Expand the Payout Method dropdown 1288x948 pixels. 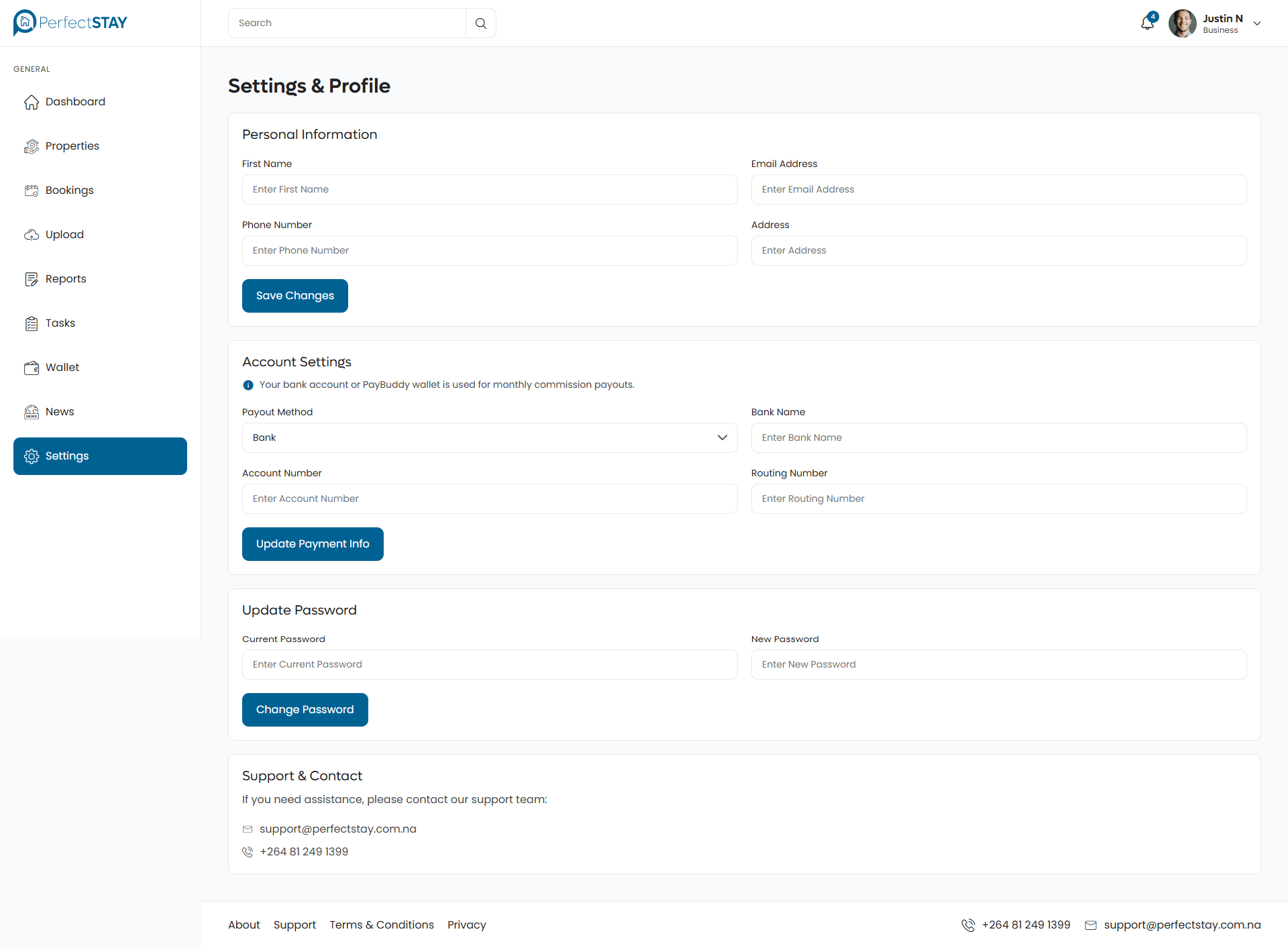pos(489,437)
